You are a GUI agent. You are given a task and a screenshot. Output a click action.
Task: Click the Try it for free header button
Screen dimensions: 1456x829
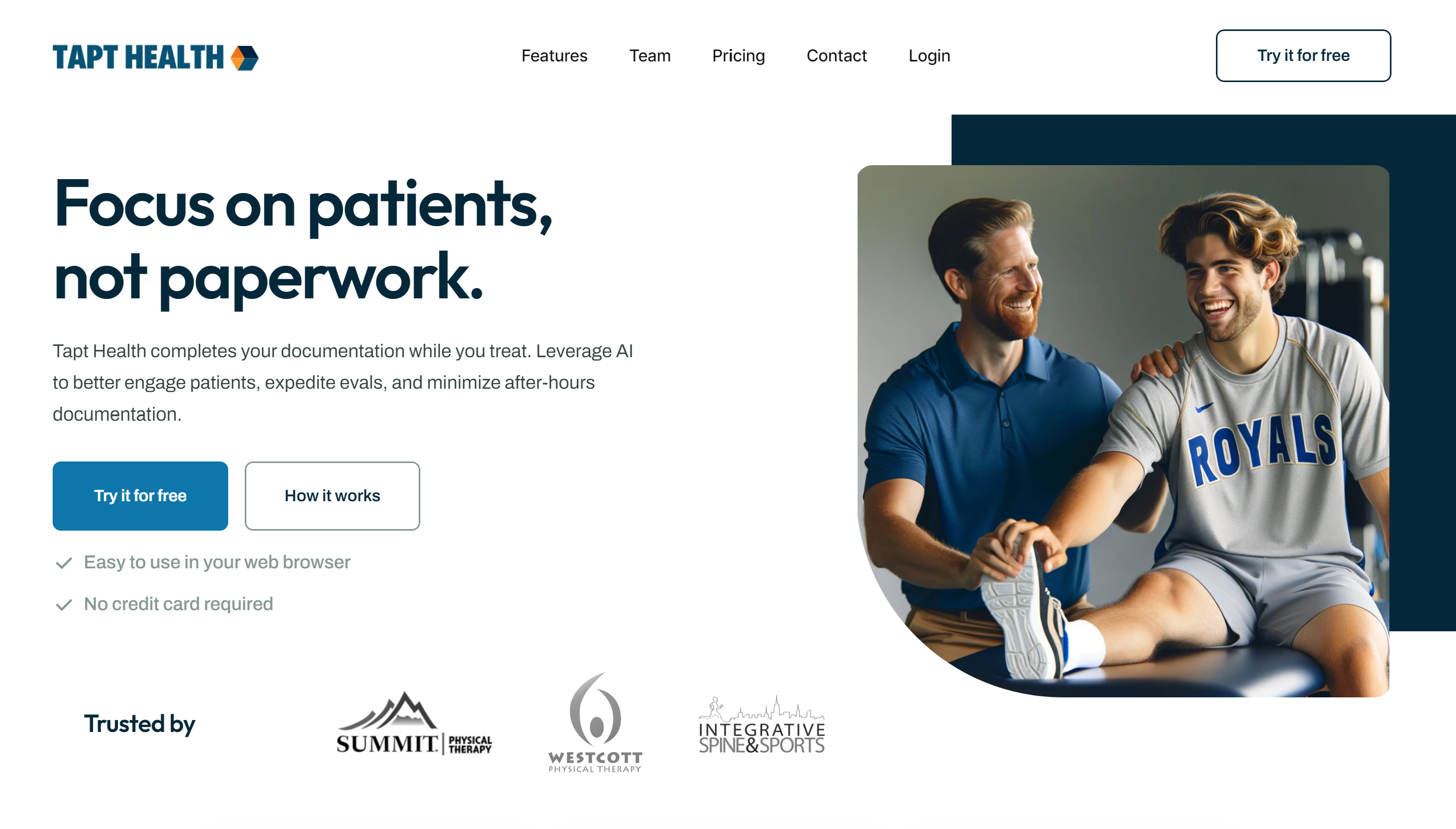pyautogui.click(x=1303, y=55)
